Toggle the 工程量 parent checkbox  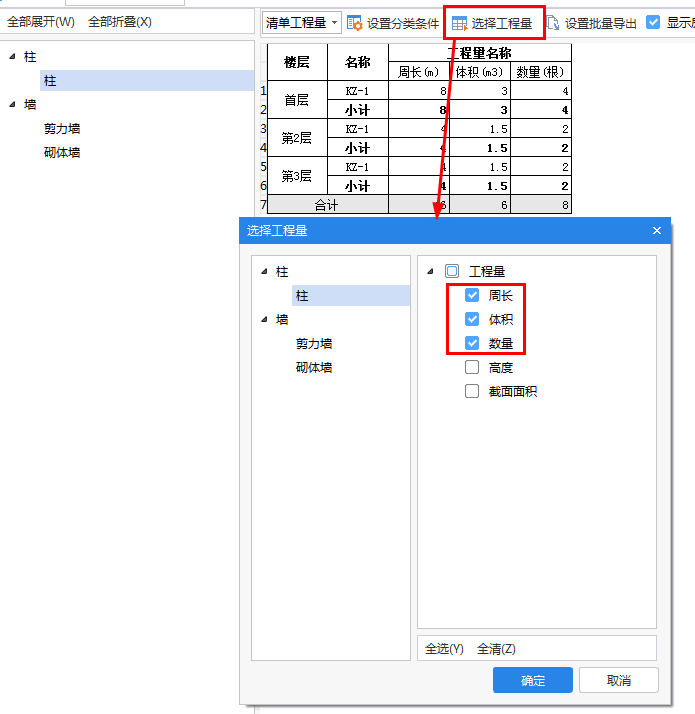[452, 271]
